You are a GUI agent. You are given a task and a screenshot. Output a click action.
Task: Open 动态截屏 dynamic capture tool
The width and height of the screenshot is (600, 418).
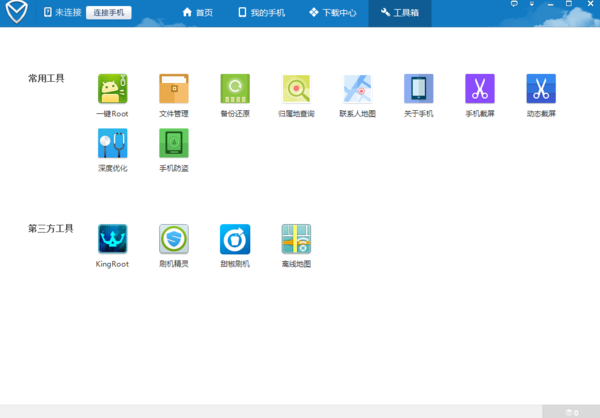click(541, 89)
